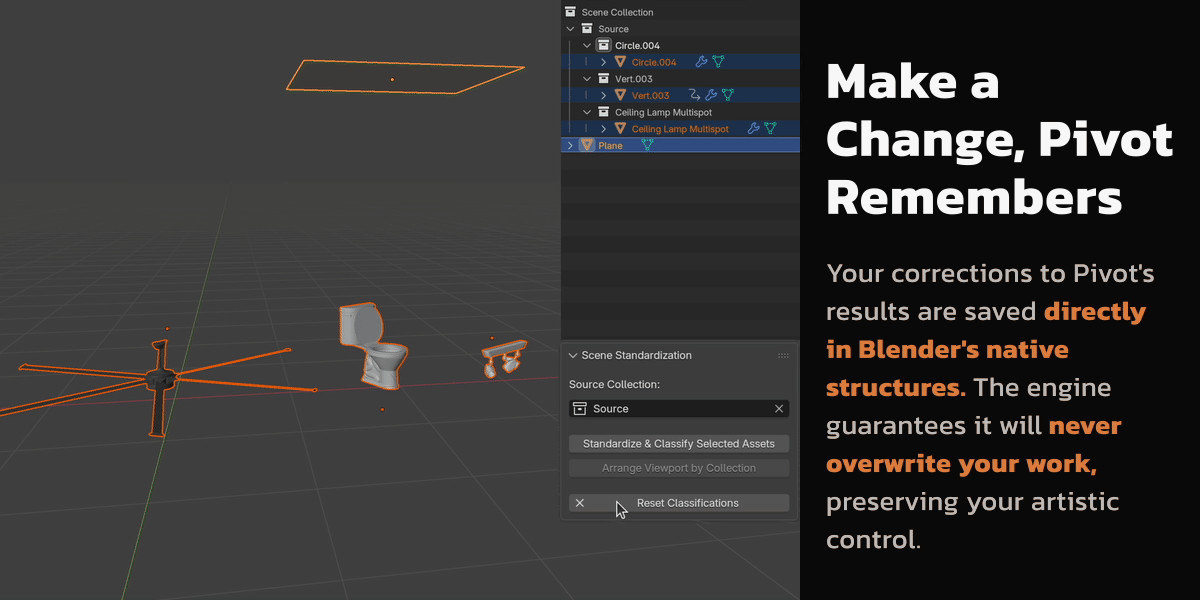Collapse the Vert.003 collection
The width and height of the screenshot is (1200, 600).
587,79
